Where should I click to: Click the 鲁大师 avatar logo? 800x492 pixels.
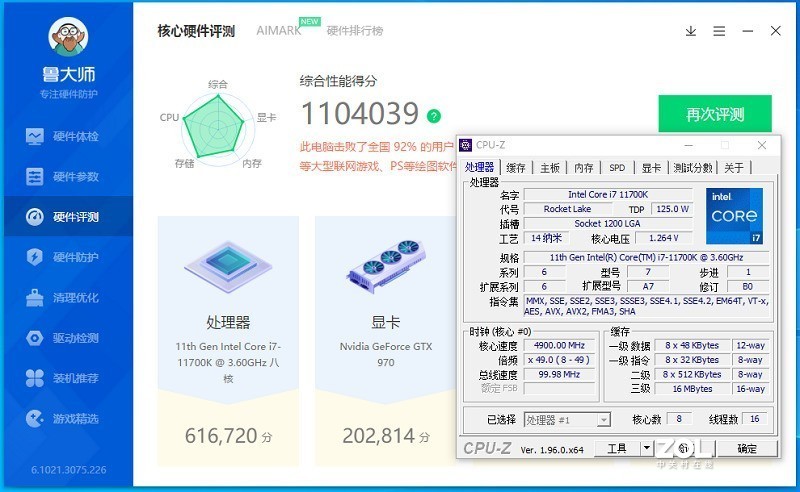point(68,37)
